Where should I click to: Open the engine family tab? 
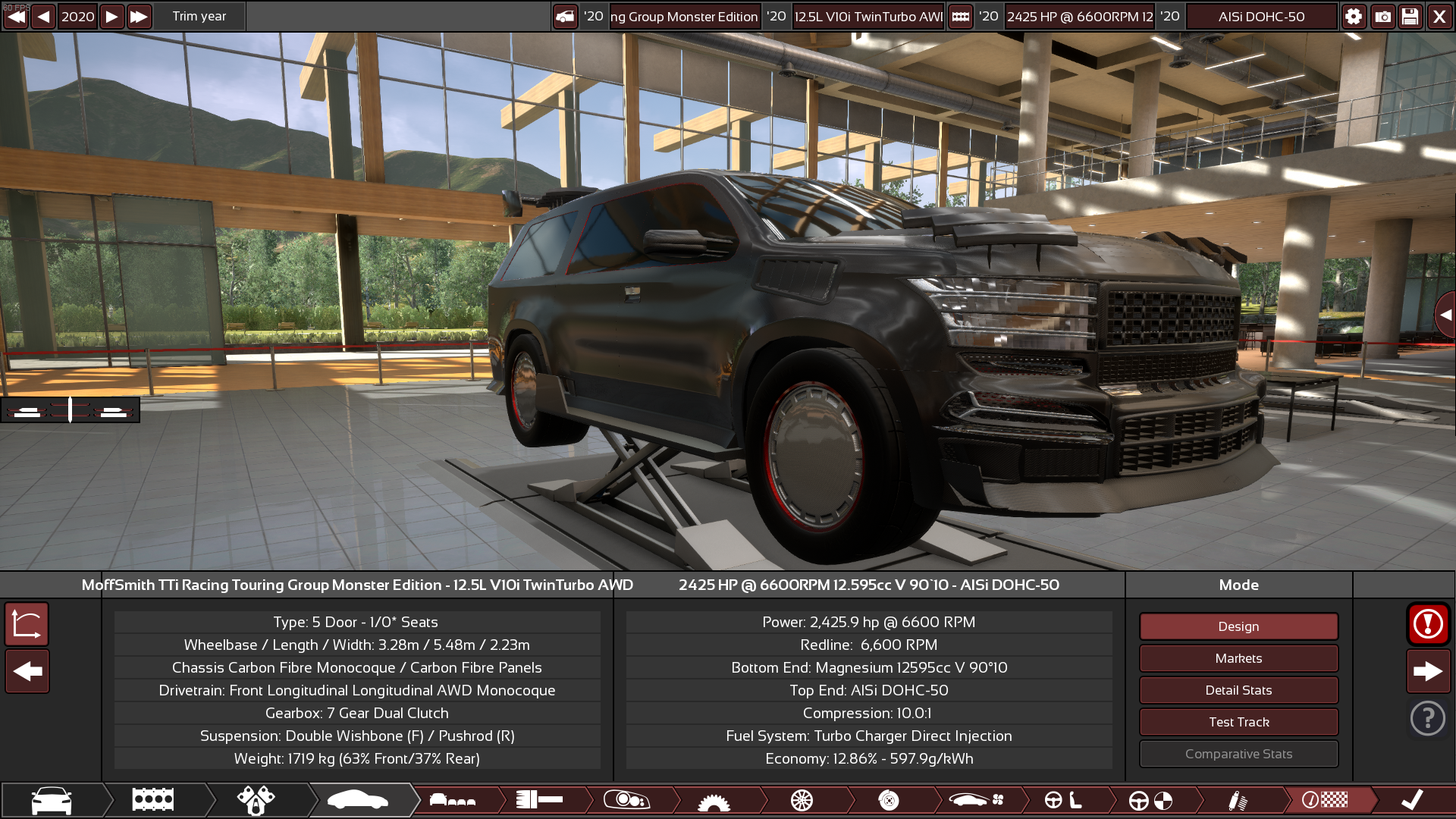(x=153, y=800)
